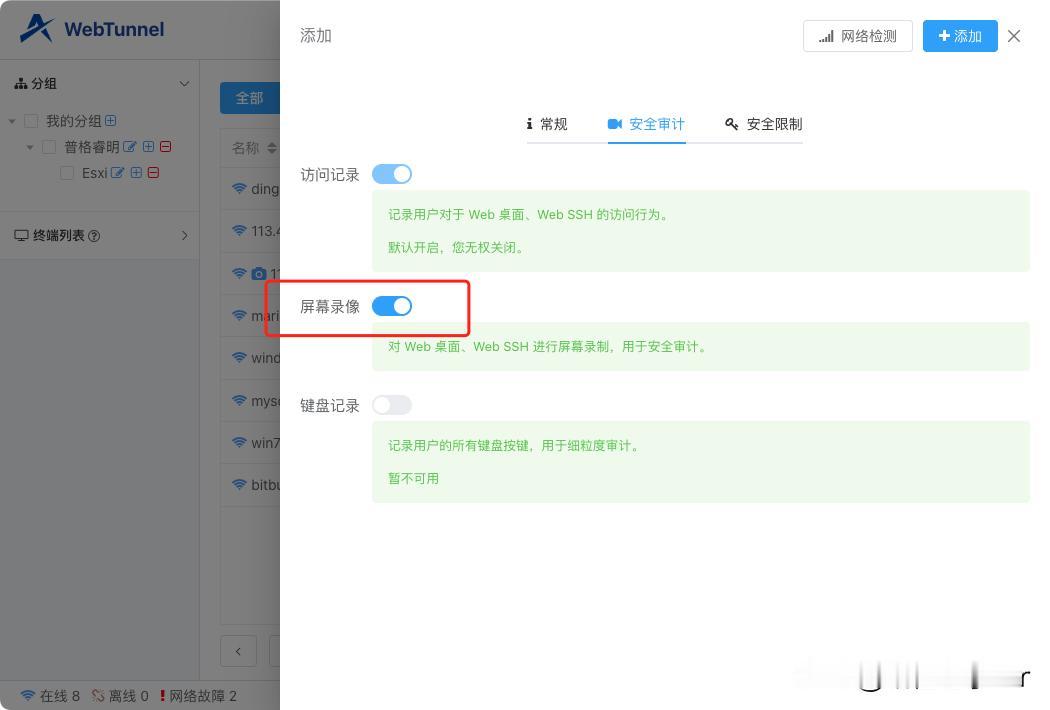Screen dimensions: 1050x710
Task: Edit the 普格睿明 group name
Action: click(129, 147)
